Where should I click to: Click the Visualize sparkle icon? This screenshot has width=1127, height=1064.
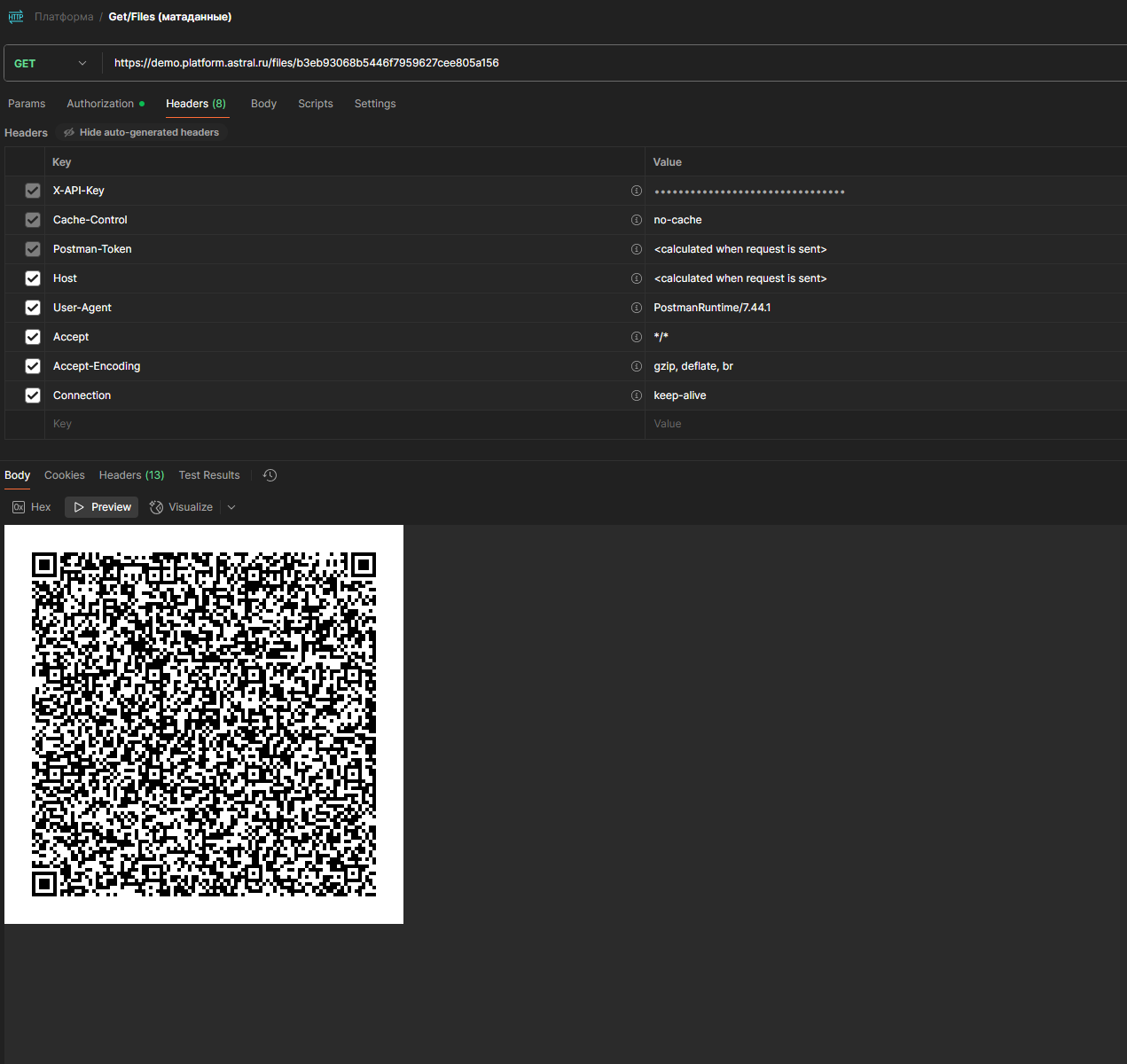pyautogui.click(x=156, y=507)
